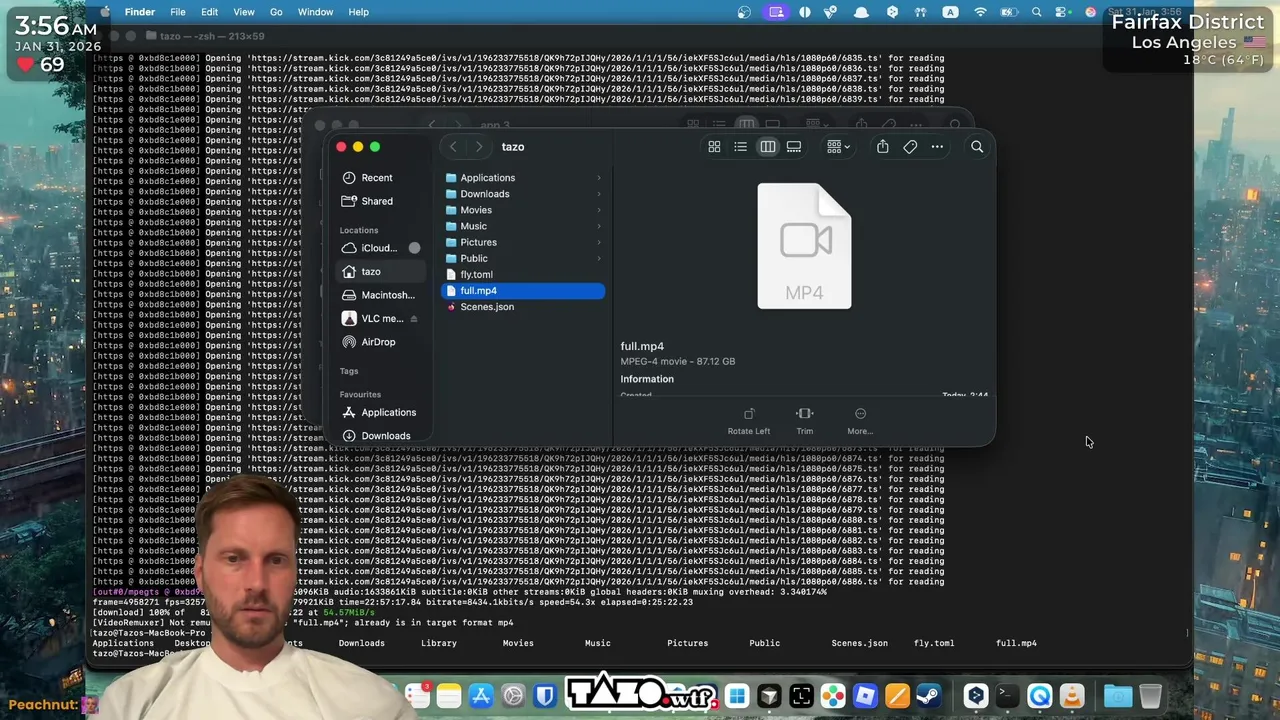Open Control Centre from menu bar
The width and height of the screenshot is (1280, 720).
1063,12
